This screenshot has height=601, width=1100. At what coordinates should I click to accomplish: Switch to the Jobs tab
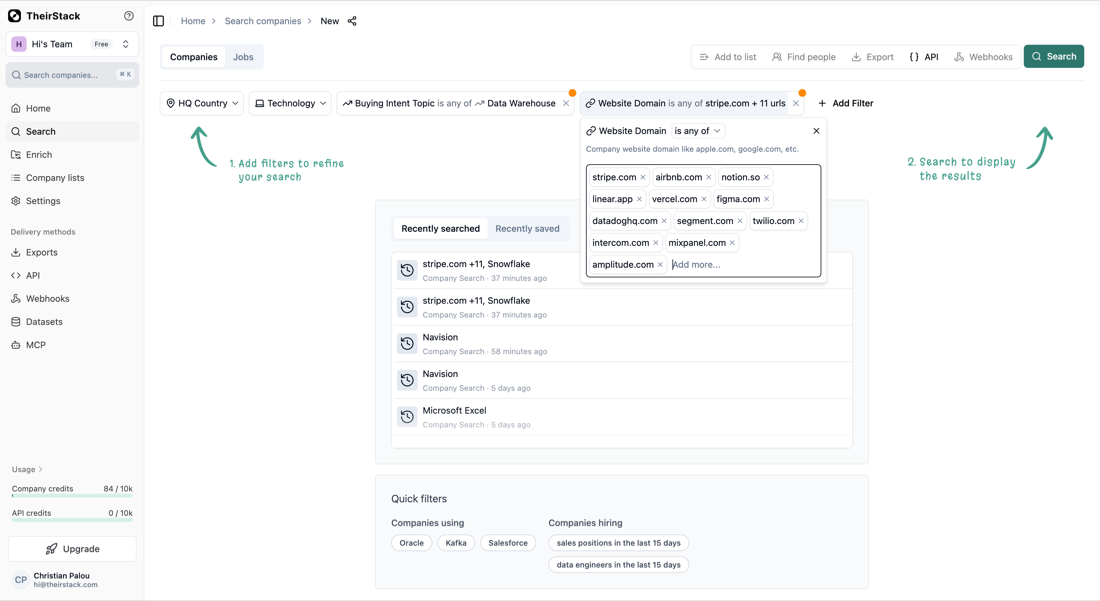(x=243, y=57)
